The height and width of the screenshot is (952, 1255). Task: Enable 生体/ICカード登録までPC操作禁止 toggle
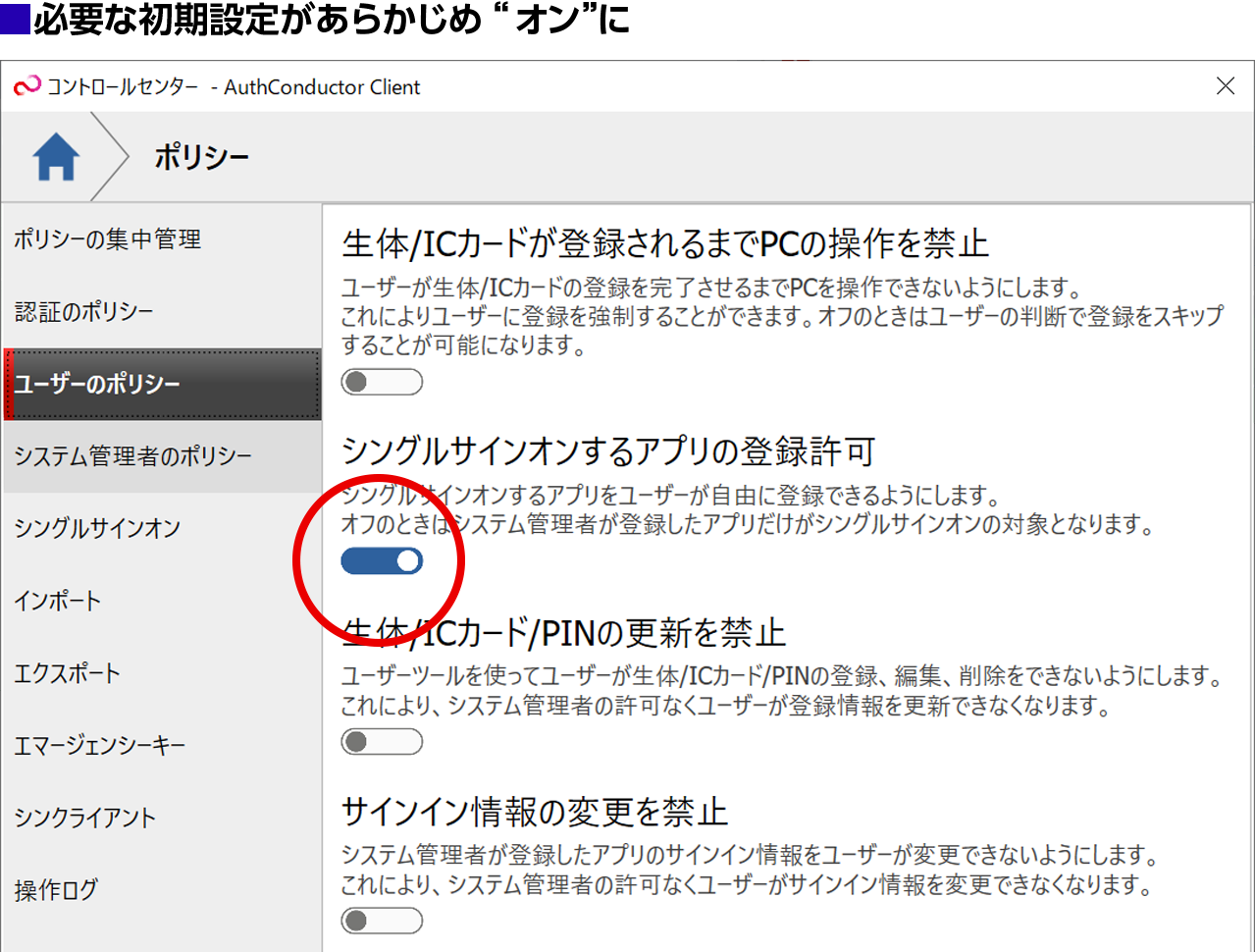pos(382,382)
